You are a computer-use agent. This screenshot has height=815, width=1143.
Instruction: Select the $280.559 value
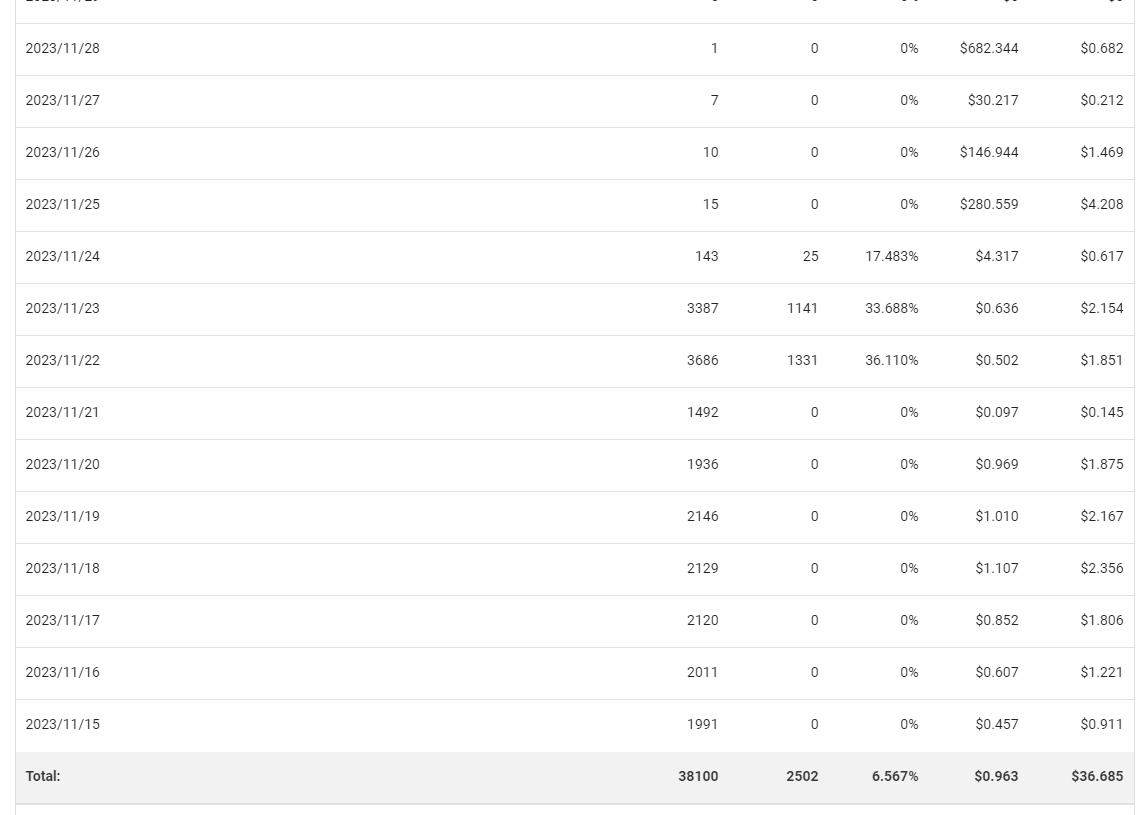[x=988, y=204]
